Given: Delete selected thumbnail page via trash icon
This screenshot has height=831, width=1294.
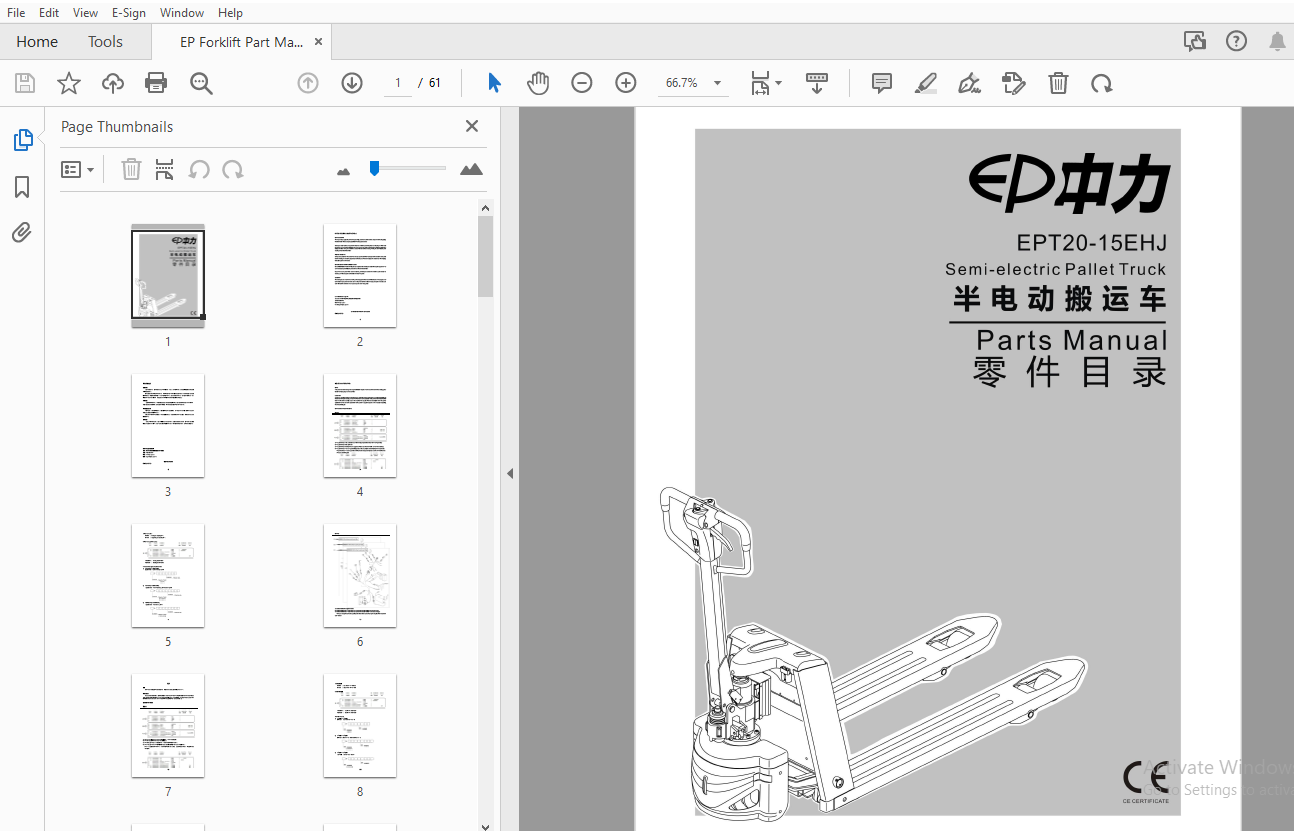Looking at the screenshot, I should (x=131, y=169).
